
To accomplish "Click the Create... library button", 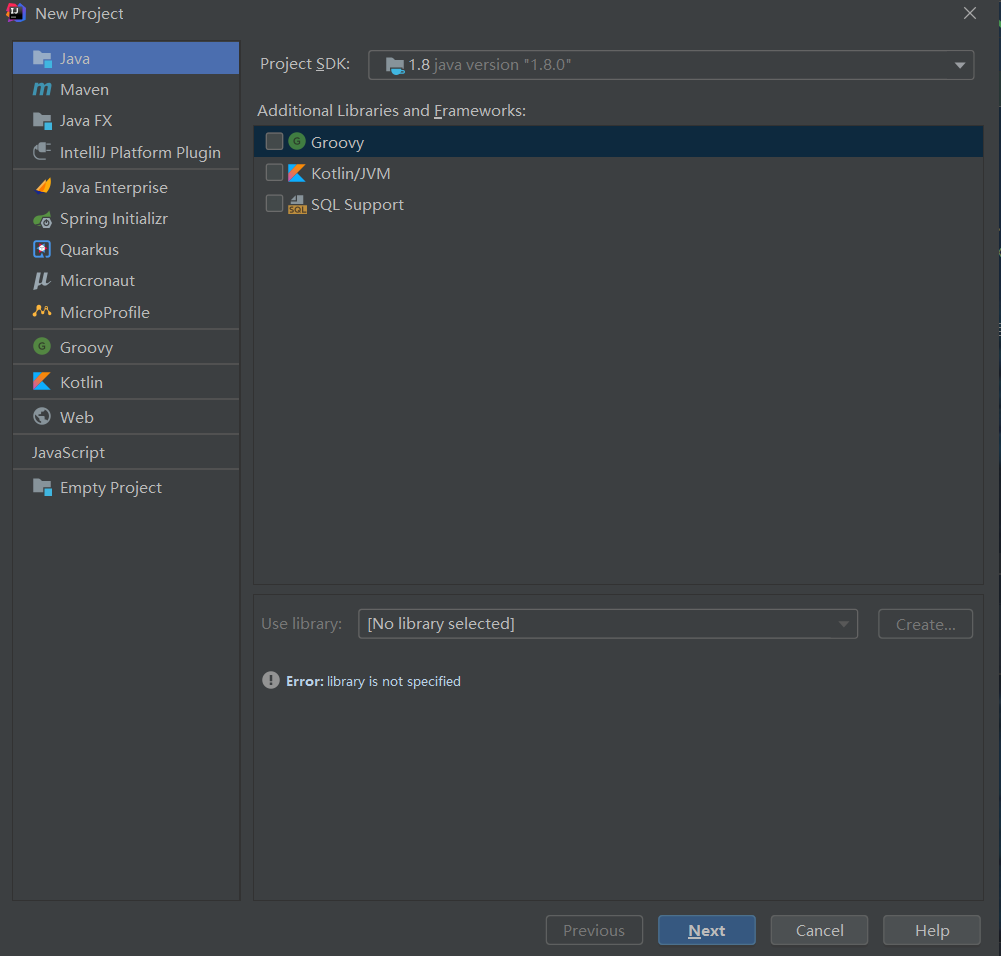I will tap(926, 624).
